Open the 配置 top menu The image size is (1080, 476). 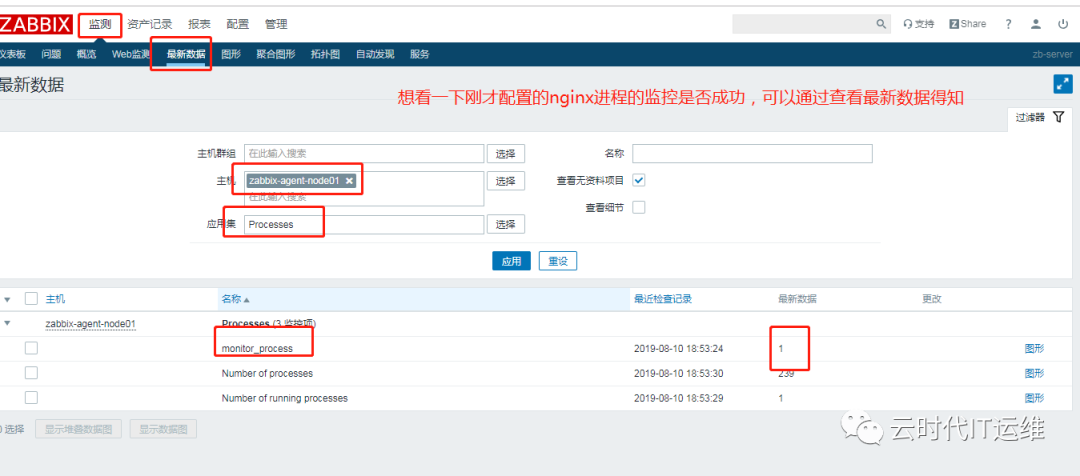(x=238, y=24)
